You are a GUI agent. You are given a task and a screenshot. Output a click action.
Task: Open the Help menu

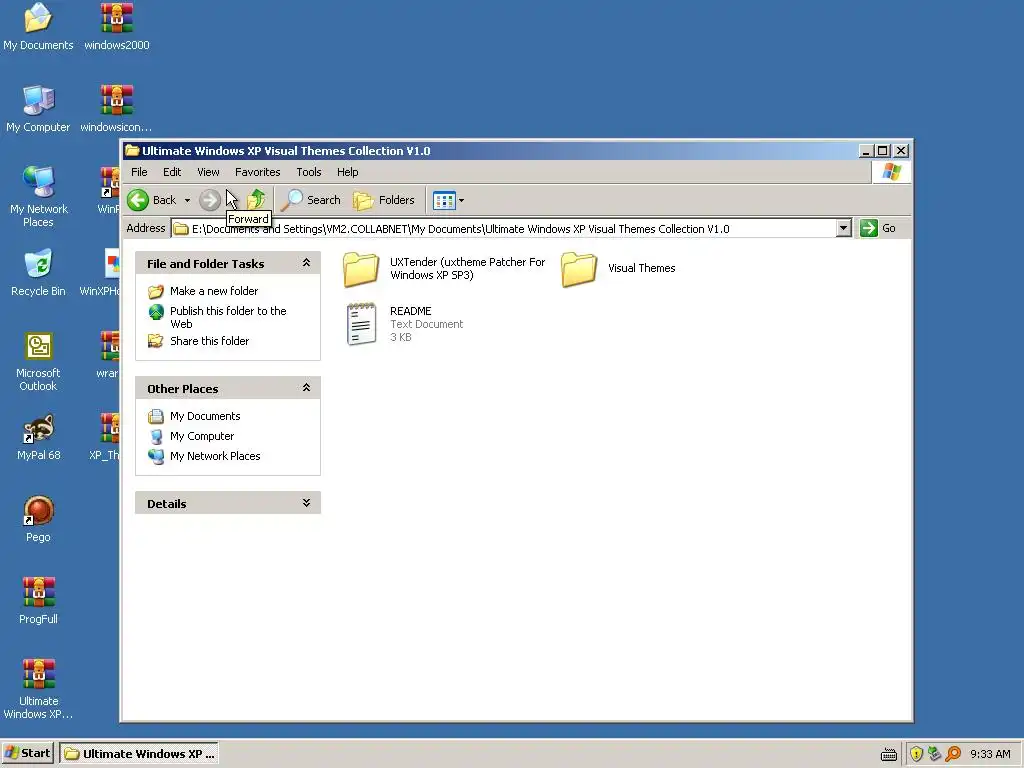(347, 172)
